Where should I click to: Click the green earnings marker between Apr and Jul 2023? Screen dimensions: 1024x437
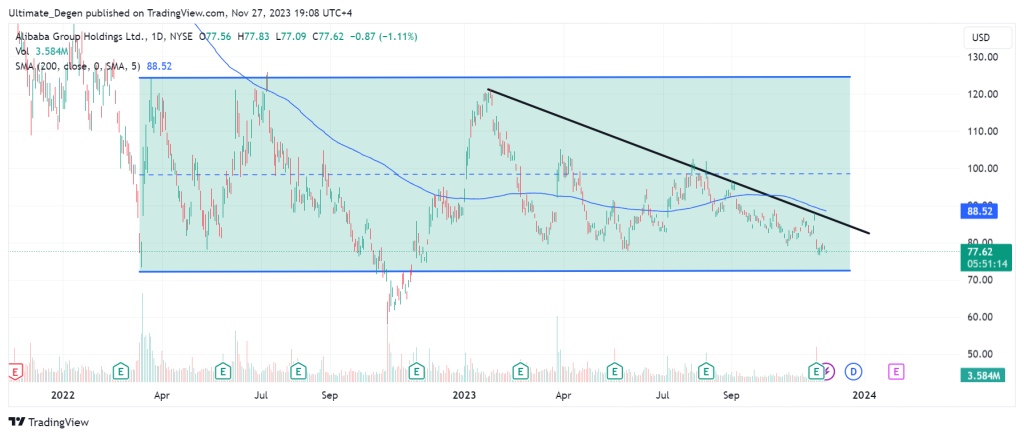(x=615, y=371)
